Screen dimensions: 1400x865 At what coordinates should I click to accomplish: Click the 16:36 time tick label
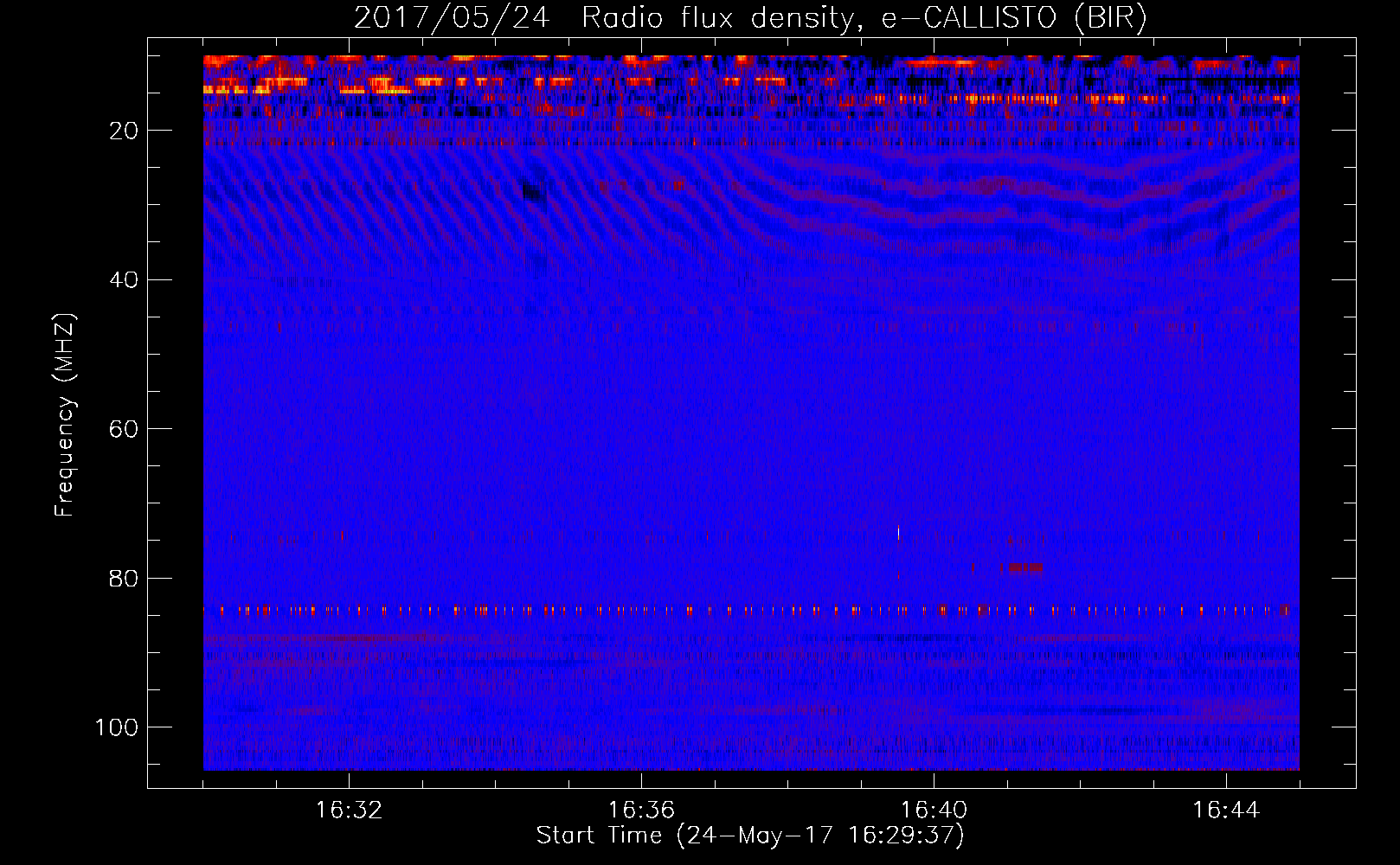coord(641,811)
